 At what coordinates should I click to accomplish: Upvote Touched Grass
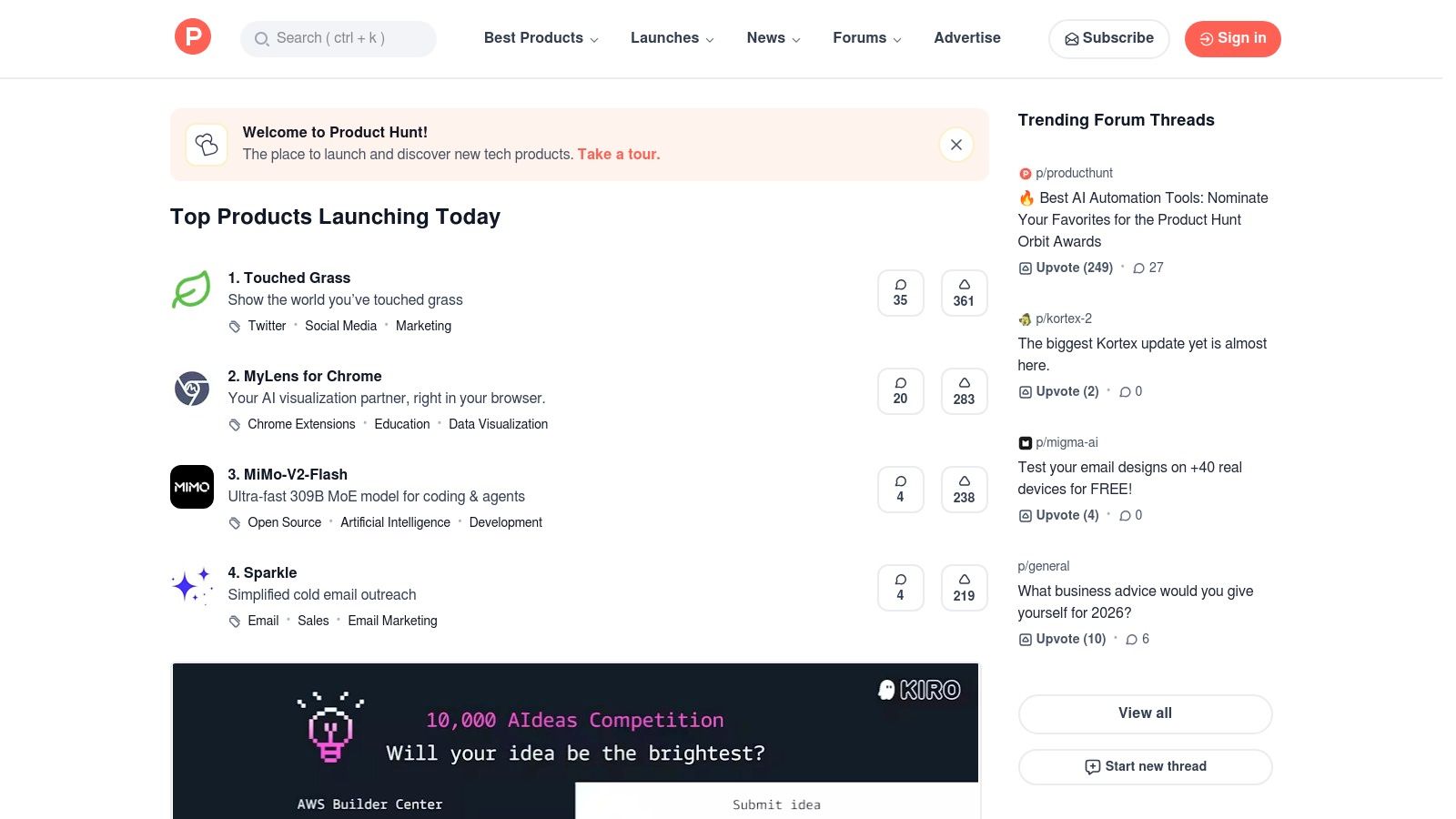pos(964,292)
